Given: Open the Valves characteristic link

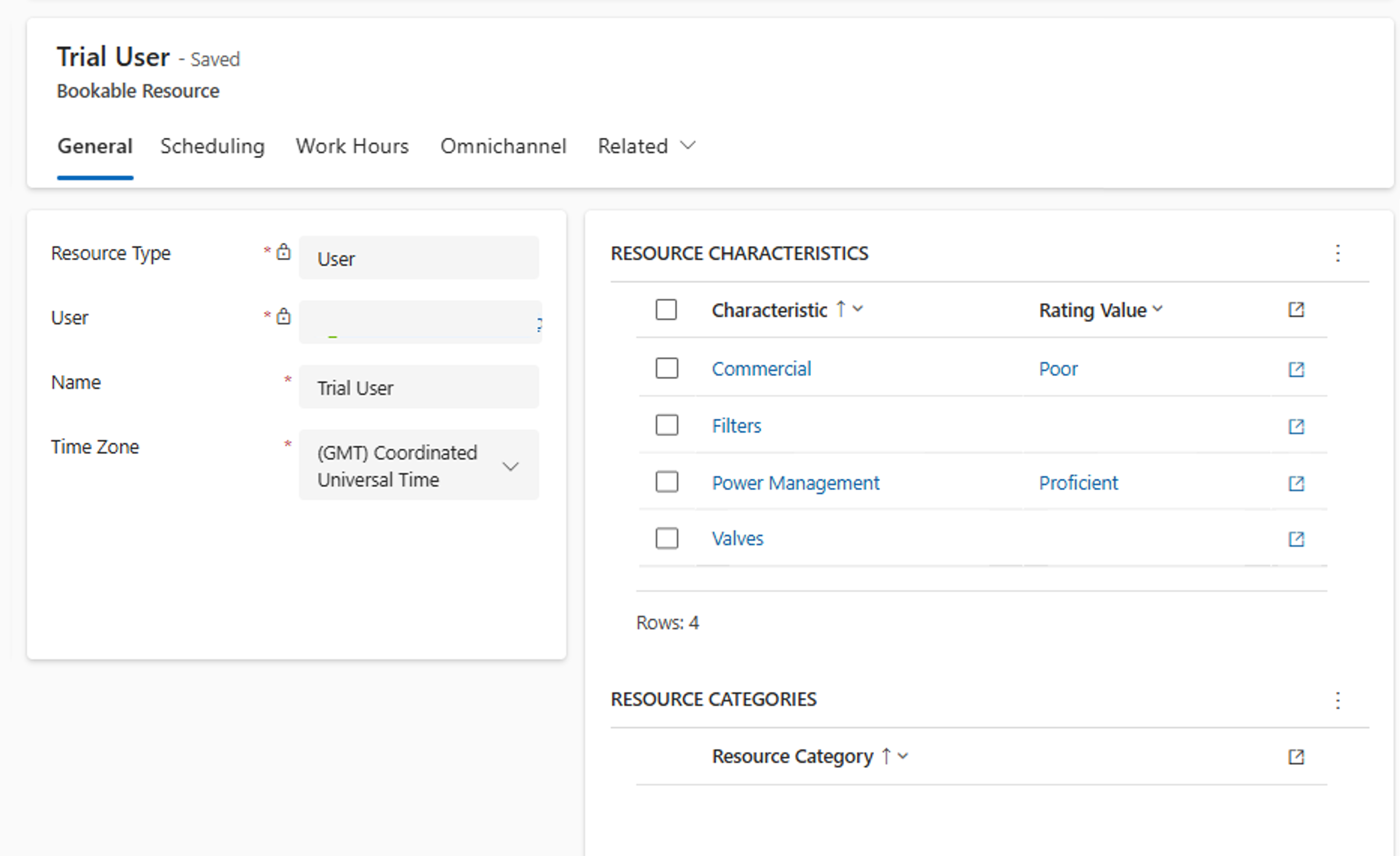Looking at the screenshot, I should (737, 538).
